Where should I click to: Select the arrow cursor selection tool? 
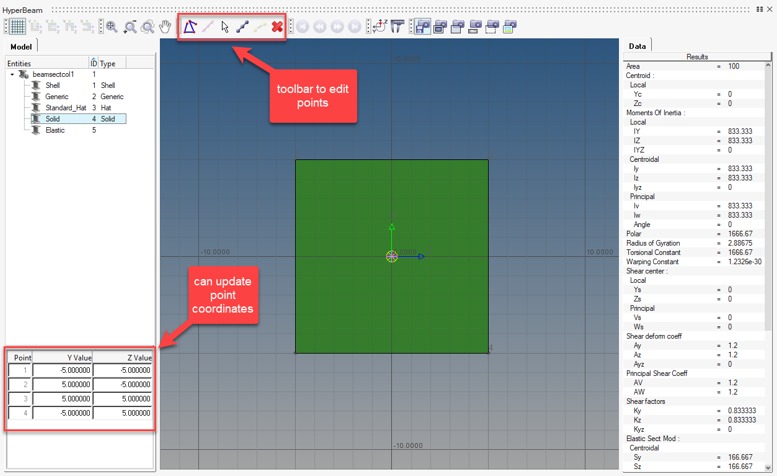pyautogui.click(x=225, y=27)
